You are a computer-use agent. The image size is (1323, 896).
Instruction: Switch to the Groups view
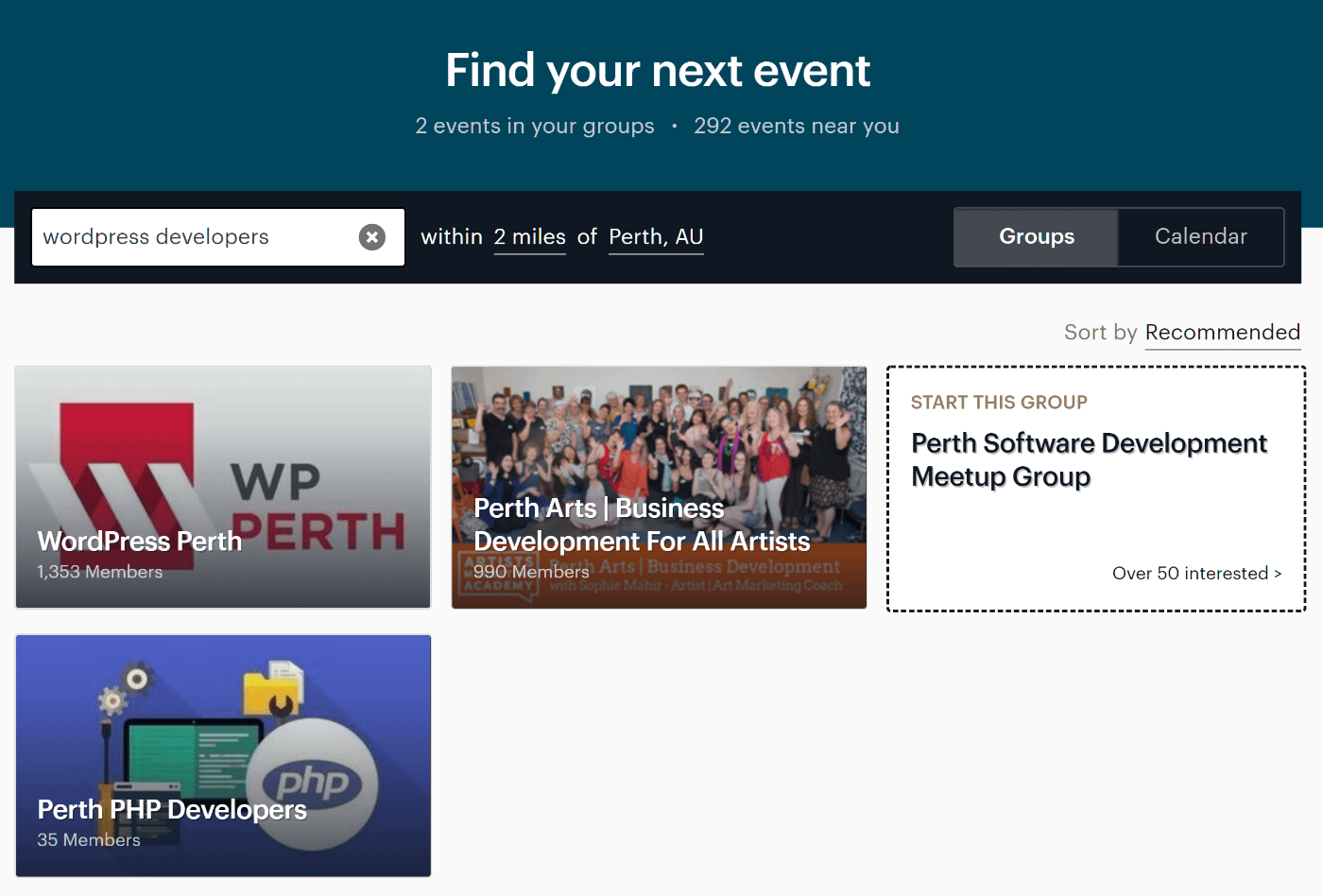click(1036, 237)
